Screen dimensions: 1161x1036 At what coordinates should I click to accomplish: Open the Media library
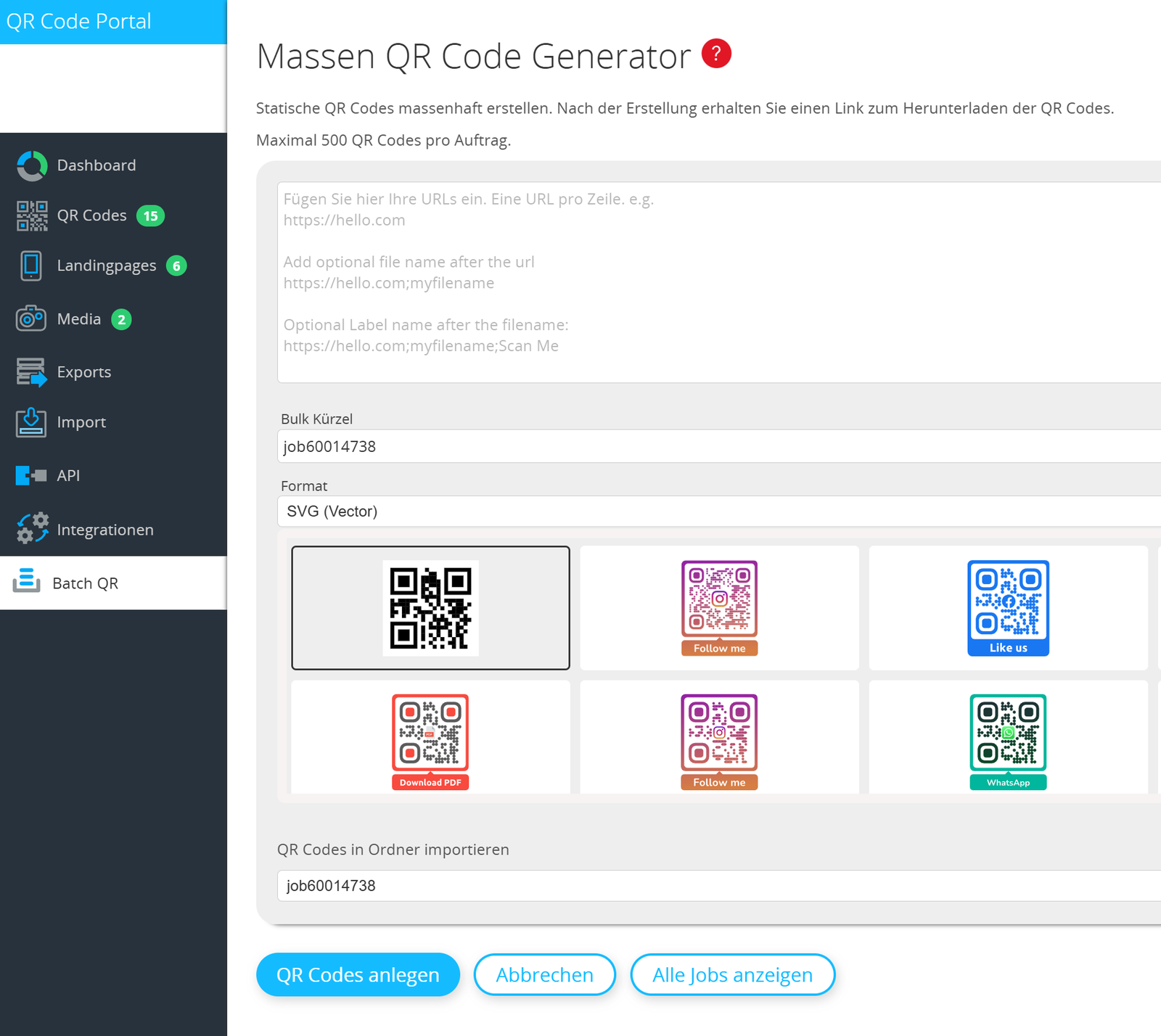tap(78, 318)
